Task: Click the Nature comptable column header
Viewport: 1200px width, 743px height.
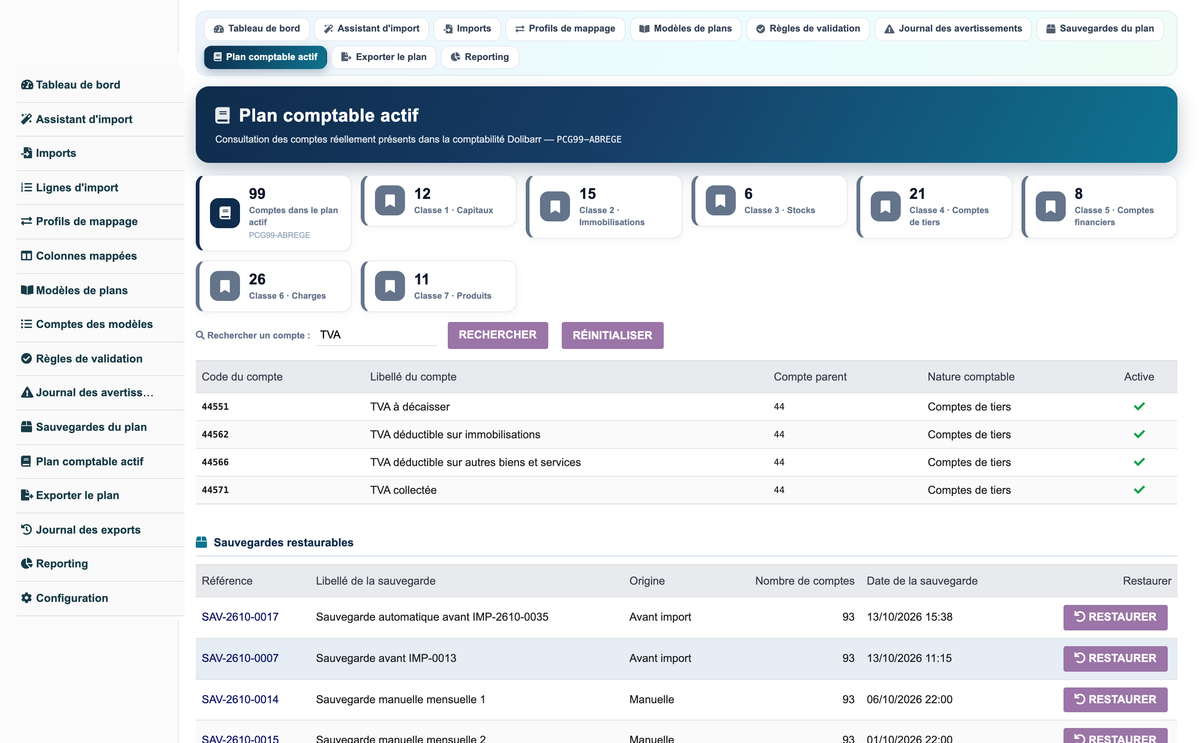Action: [x=971, y=377]
